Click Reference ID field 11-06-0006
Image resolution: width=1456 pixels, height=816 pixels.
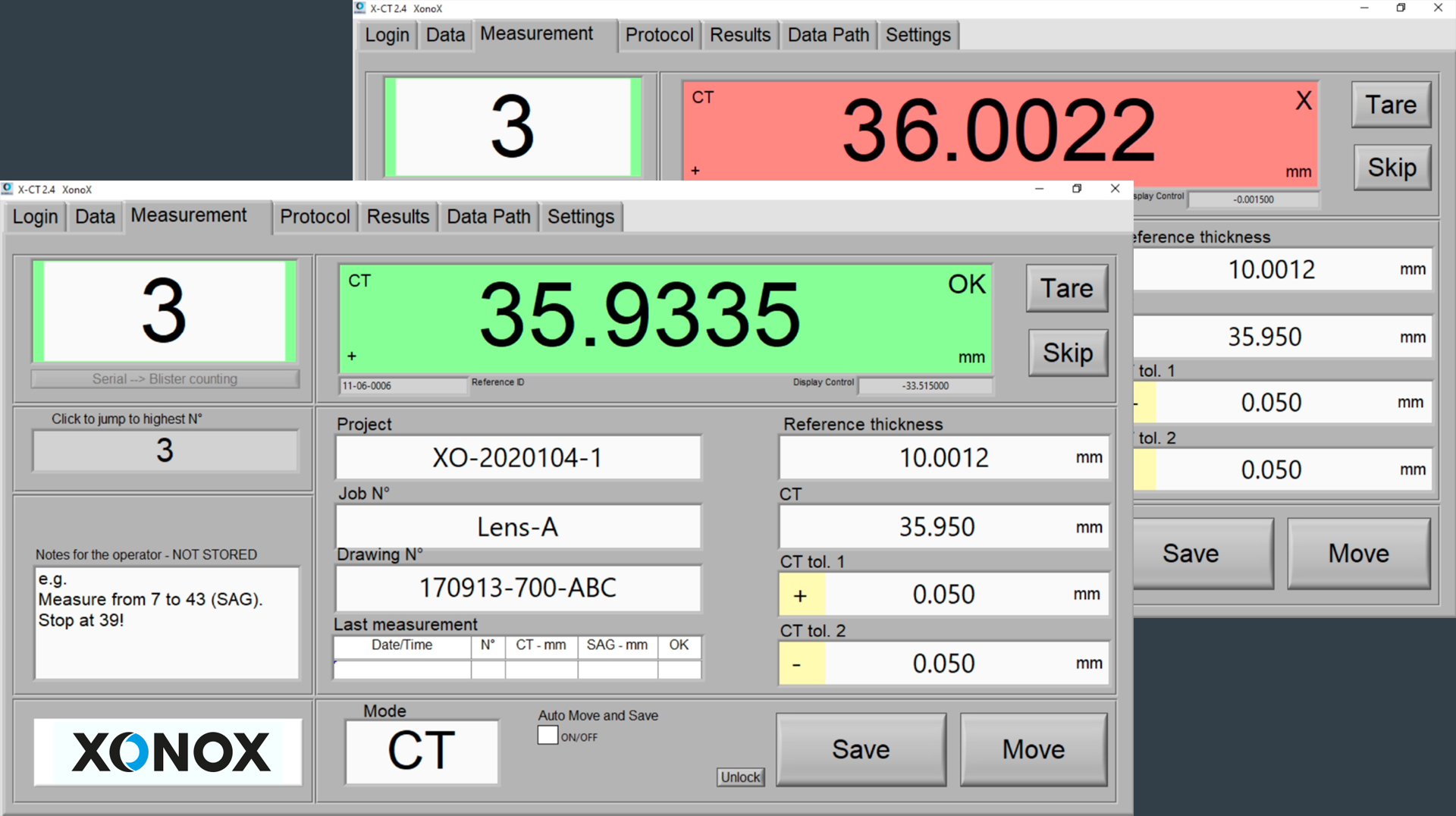click(403, 386)
